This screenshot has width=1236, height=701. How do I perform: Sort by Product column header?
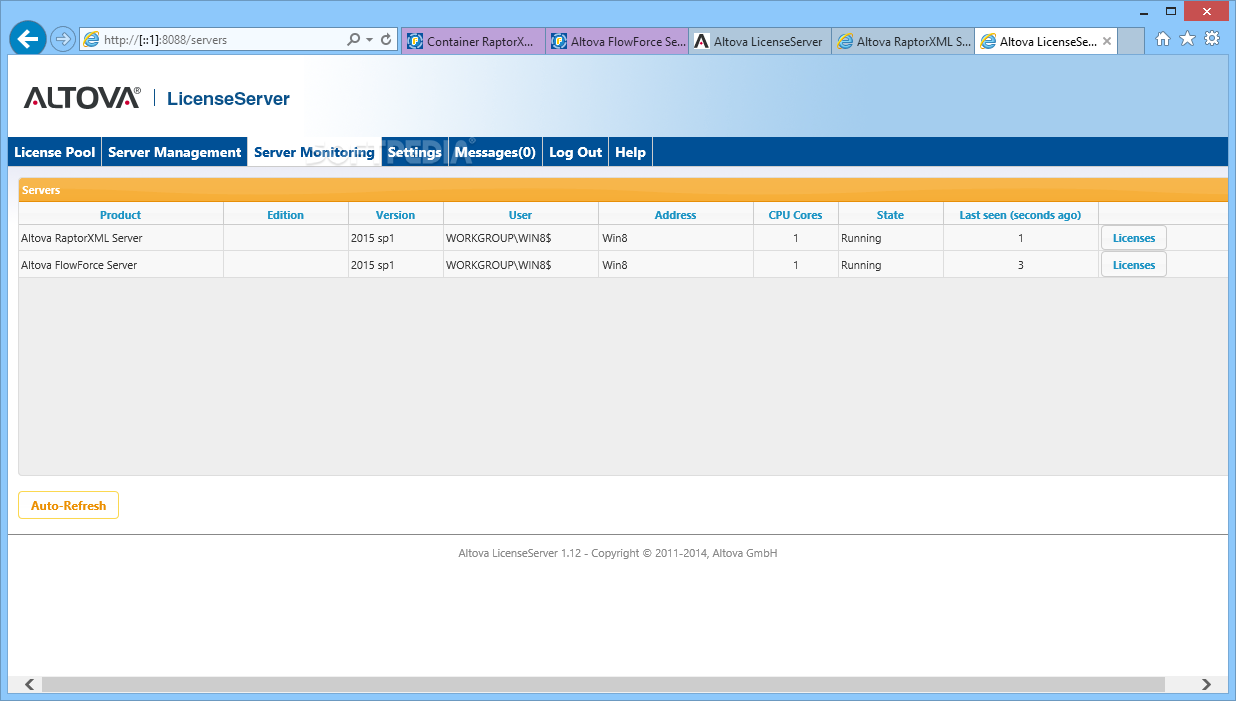coord(121,215)
